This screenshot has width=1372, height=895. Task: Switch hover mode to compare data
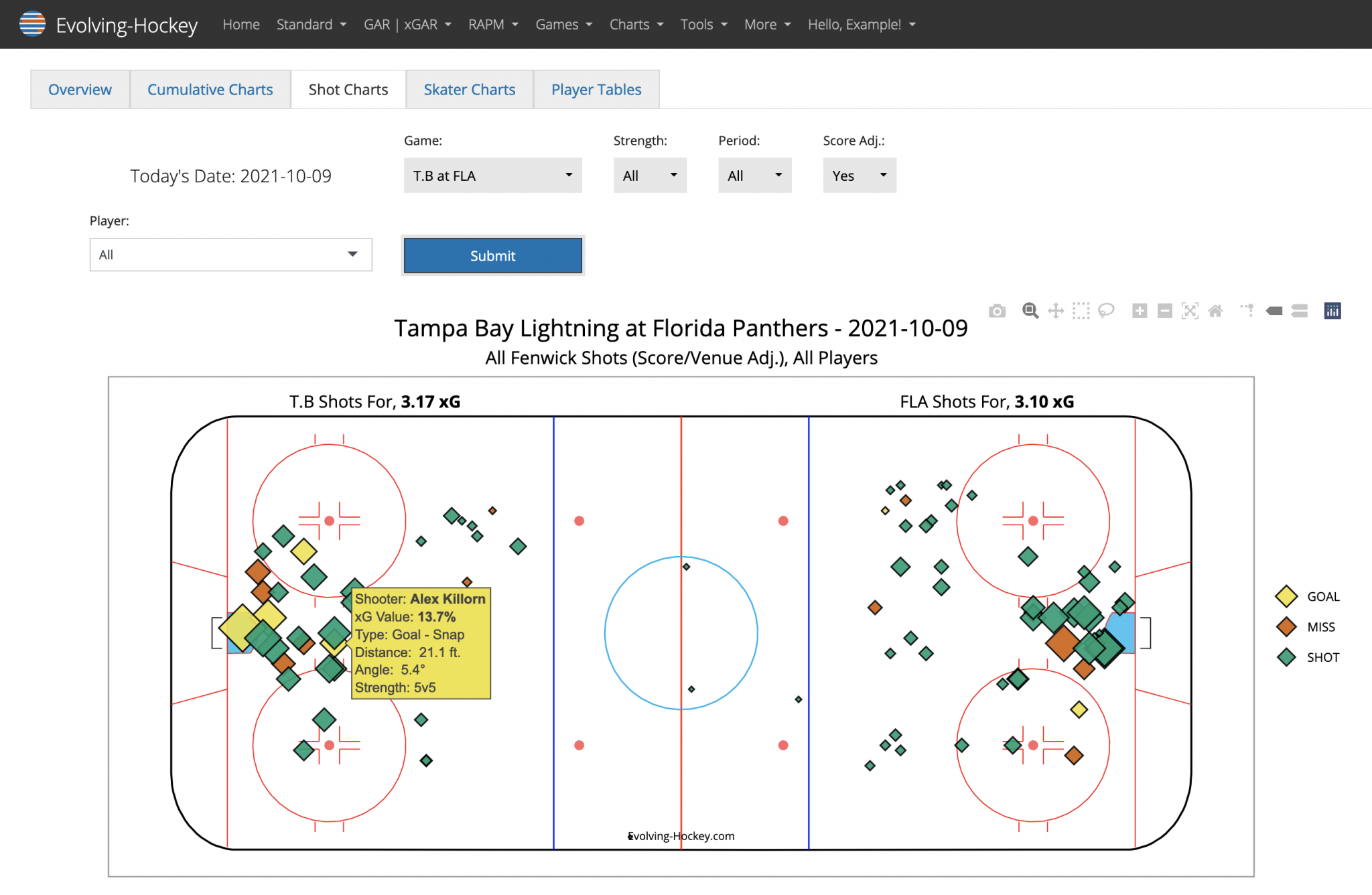(x=1299, y=310)
